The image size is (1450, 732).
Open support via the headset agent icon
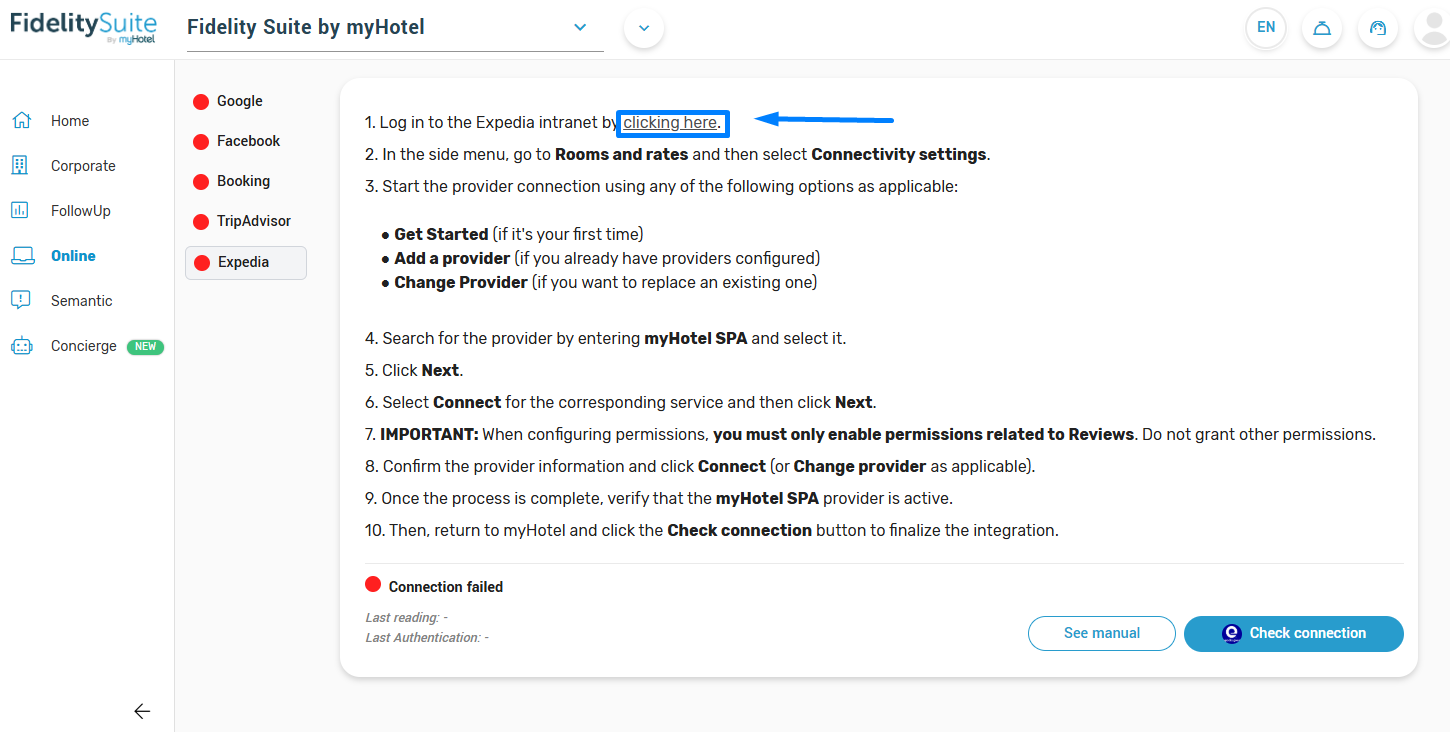(1378, 28)
